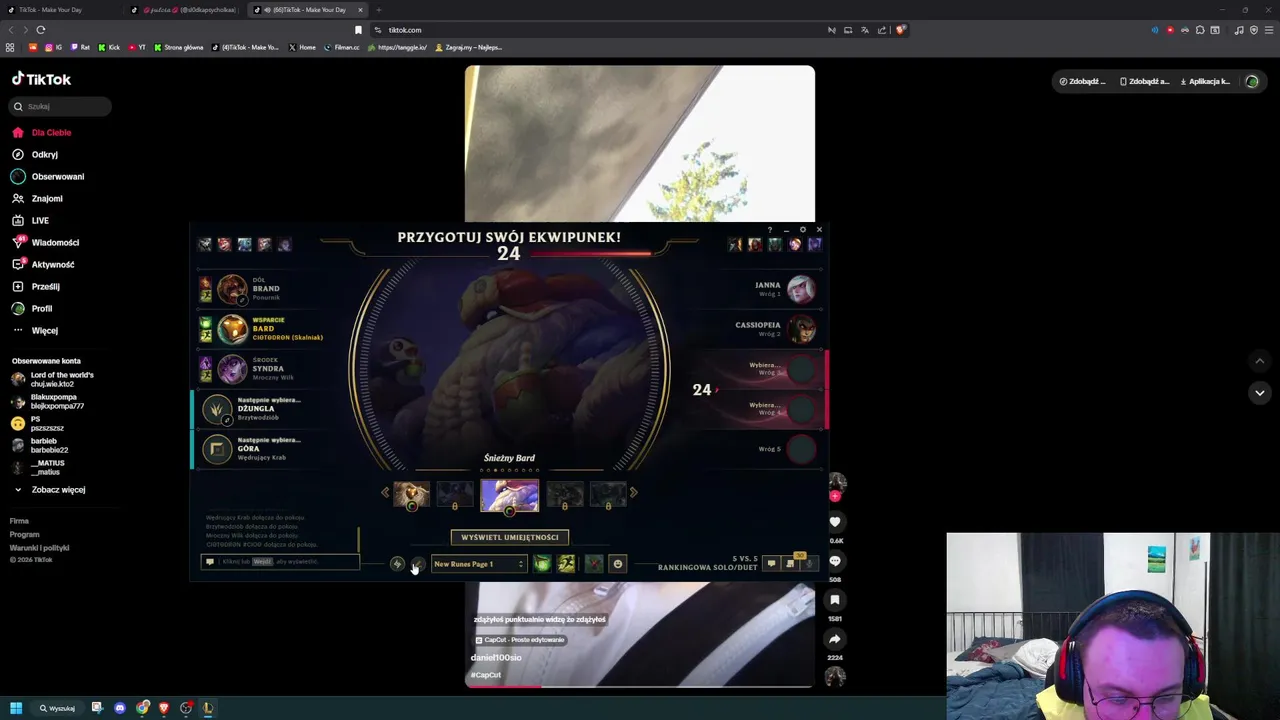Go to next TikTok video down arrow

click(x=1260, y=393)
